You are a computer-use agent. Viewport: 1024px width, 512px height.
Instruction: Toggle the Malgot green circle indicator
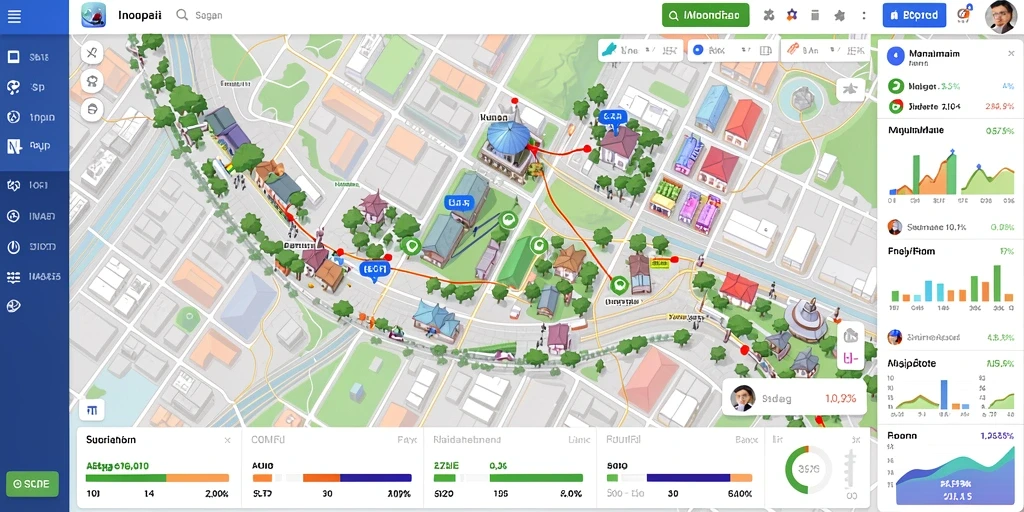click(x=896, y=86)
